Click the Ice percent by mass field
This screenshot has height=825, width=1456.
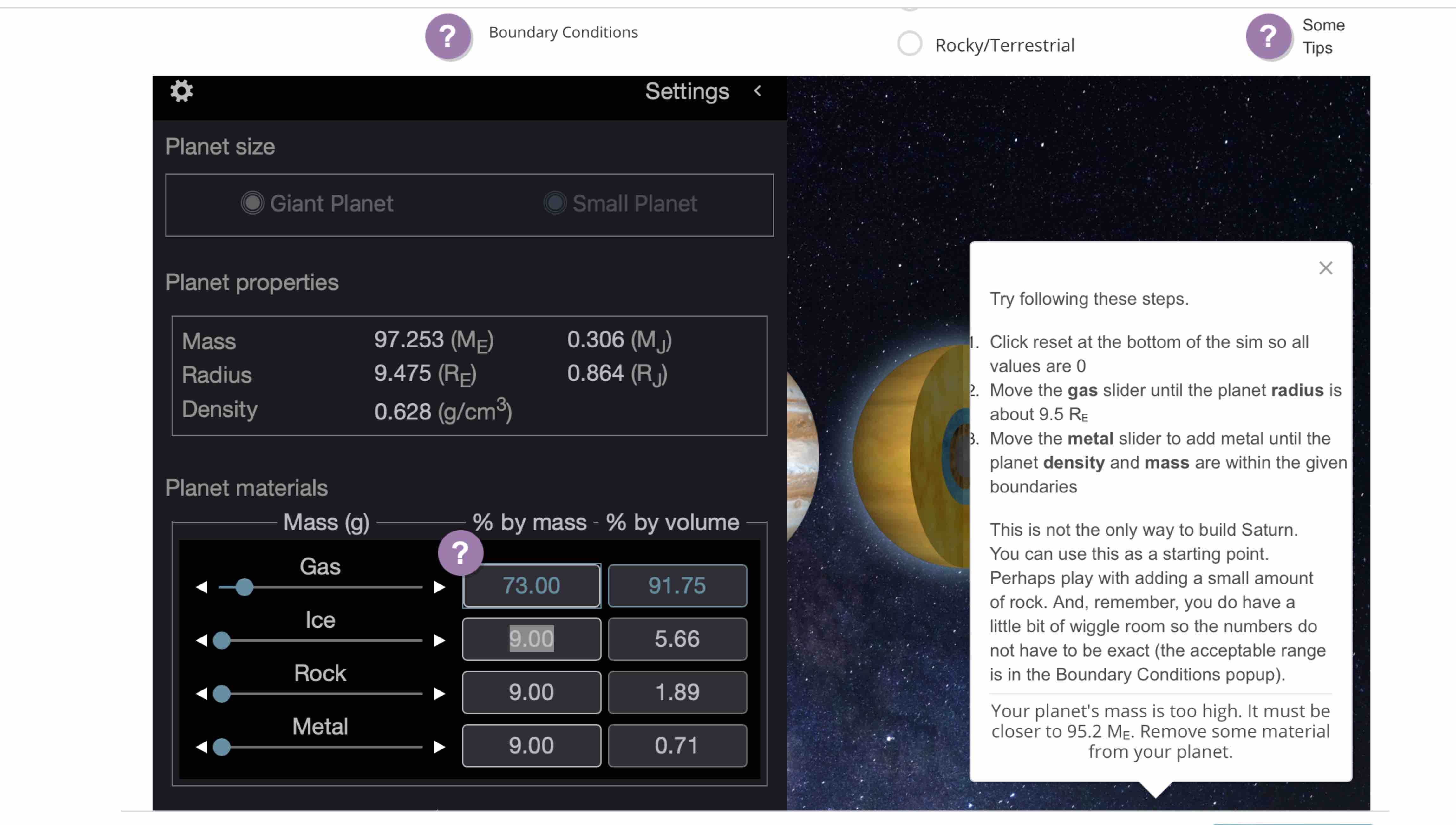click(x=531, y=639)
